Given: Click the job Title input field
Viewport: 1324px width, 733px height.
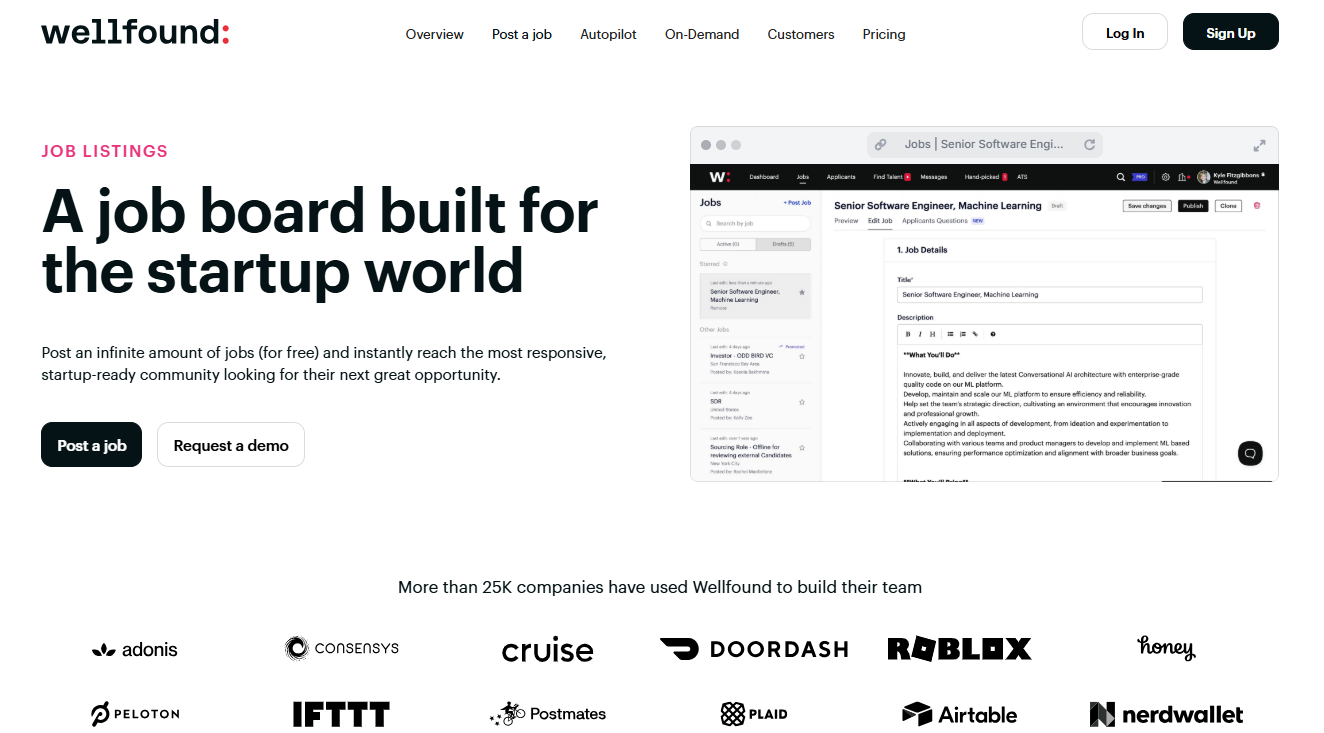Looking at the screenshot, I should tap(1049, 295).
